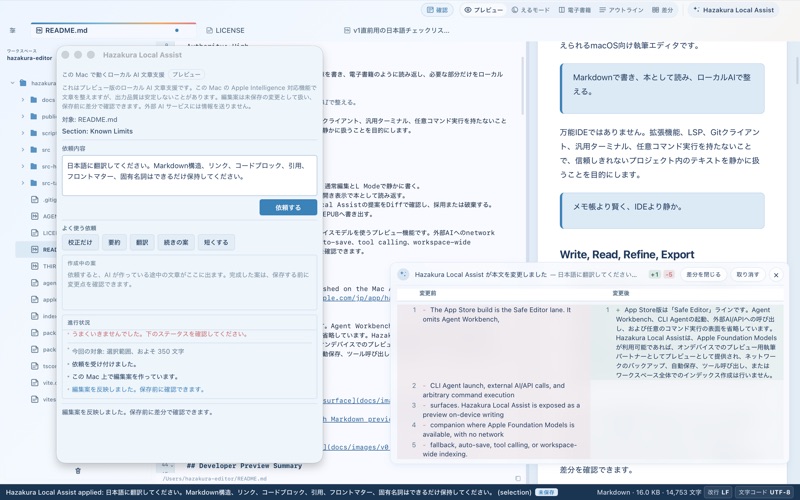This screenshot has width=800, height=500.
Task: Focus the 依頼内容 request text field
Action: point(189,176)
